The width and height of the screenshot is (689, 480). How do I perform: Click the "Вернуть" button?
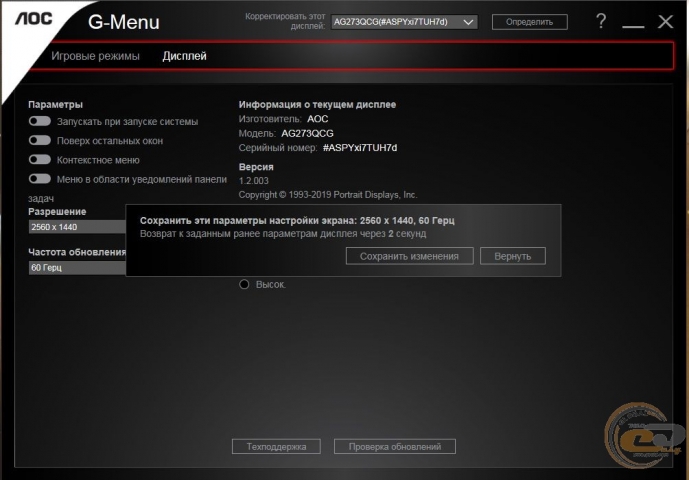tap(513, 256)
